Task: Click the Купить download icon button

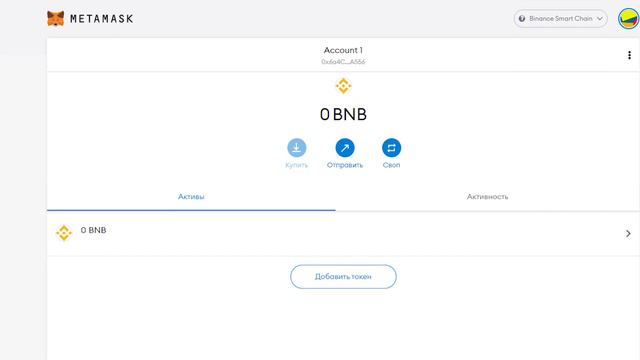Action: click(297, 148)
